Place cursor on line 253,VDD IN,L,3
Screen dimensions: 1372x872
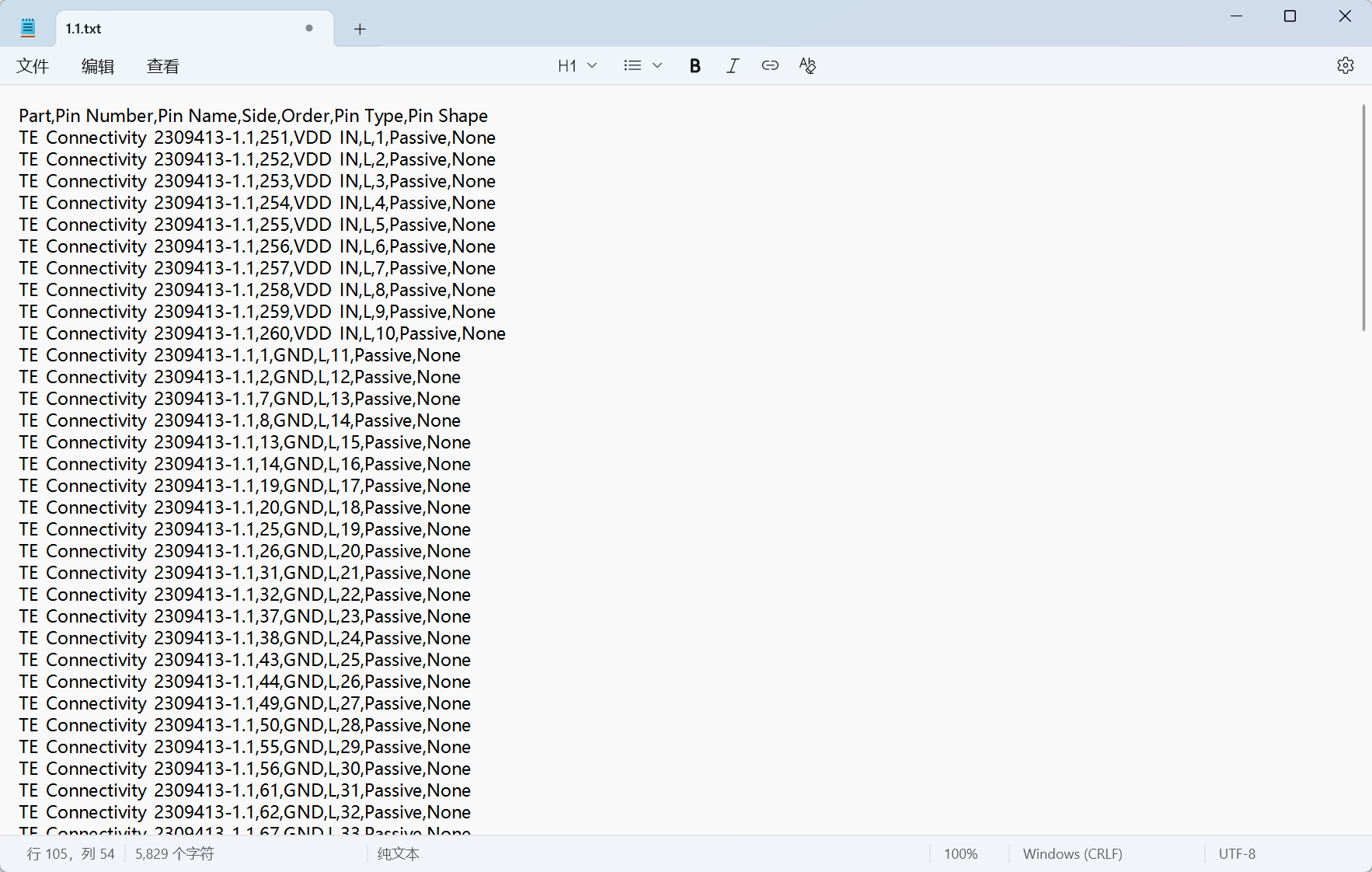[257, 181]
